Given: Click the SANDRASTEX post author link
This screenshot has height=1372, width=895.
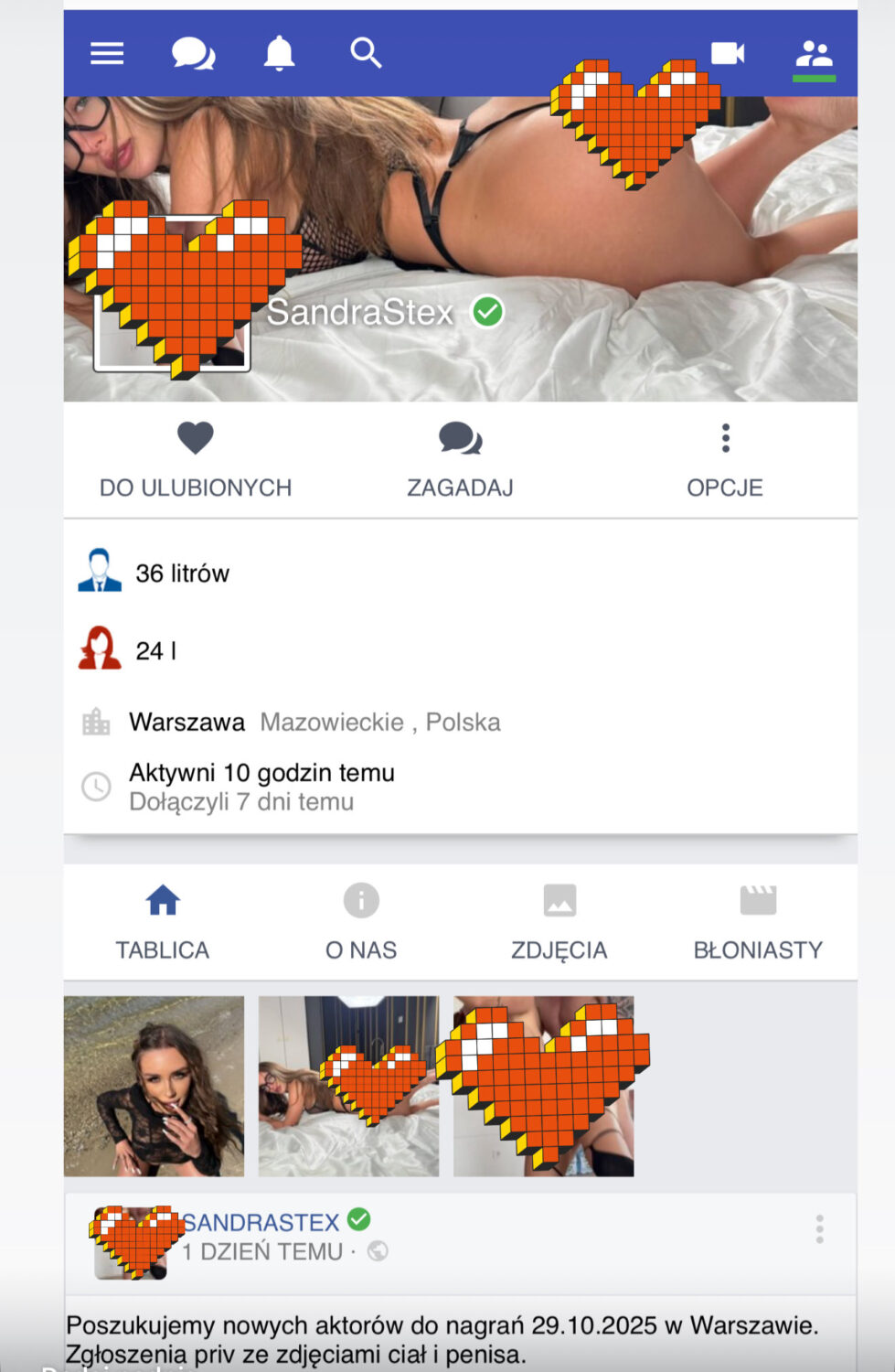Looking at the screenshot, I should point(261,1222).
